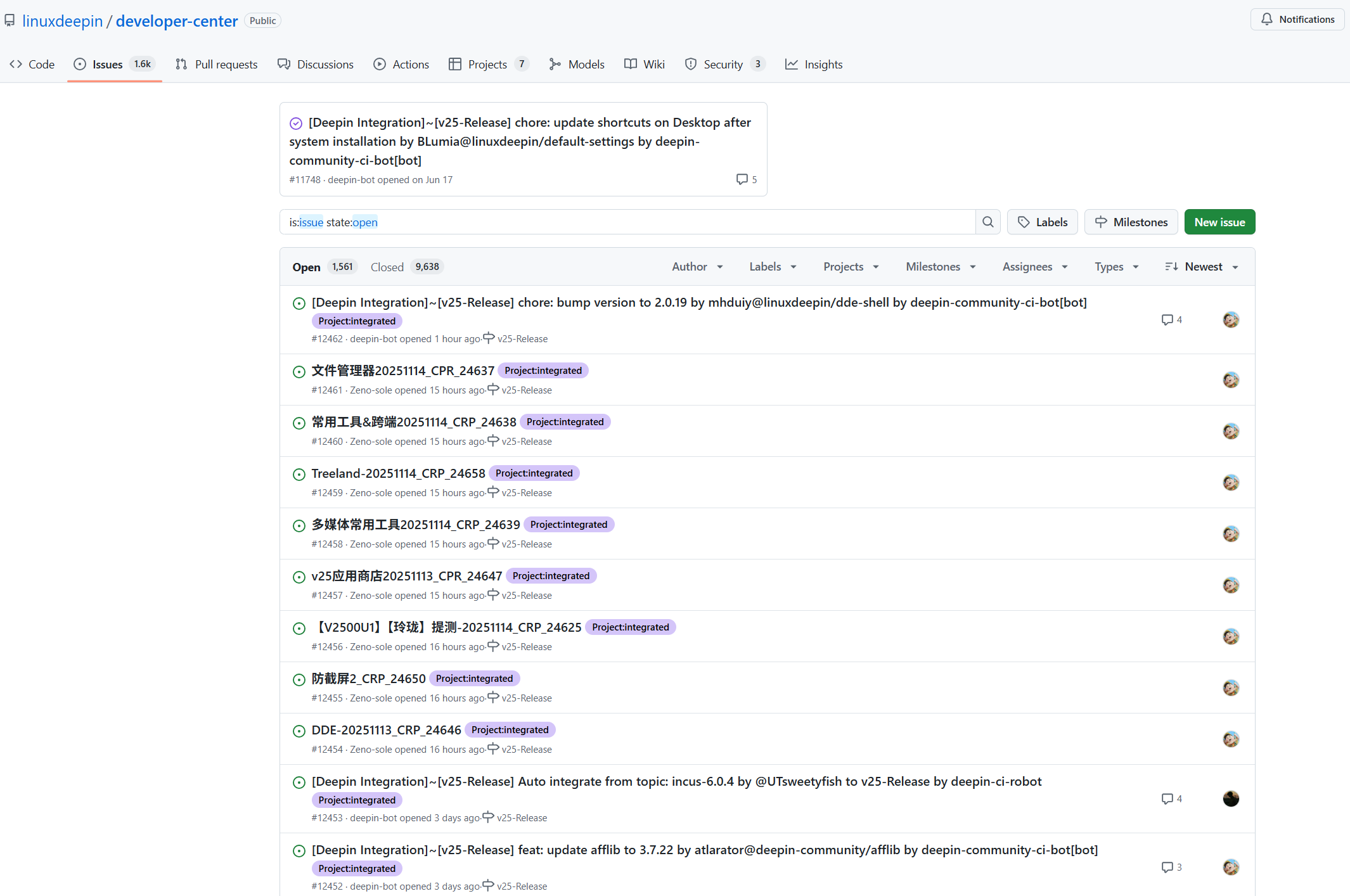This screenshot has width=1350, height=896.
Task: Open the Actions tab
Action: pyautogui.click(x=401, y=64)
